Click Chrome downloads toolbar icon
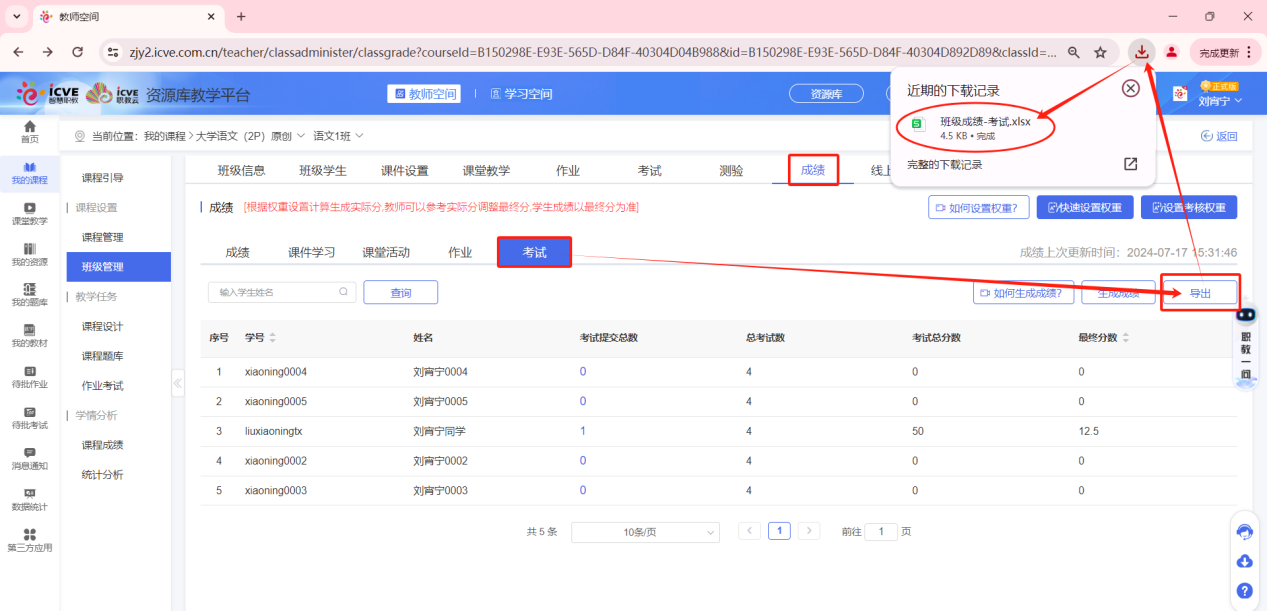 click(x=1141, y=52)
